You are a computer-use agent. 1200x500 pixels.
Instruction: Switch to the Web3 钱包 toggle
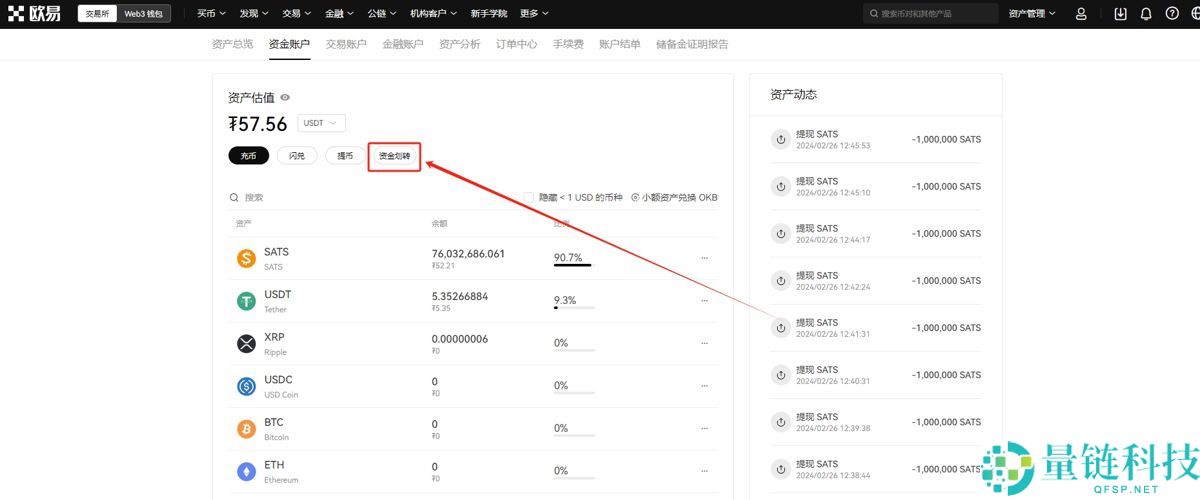point(144,14)
